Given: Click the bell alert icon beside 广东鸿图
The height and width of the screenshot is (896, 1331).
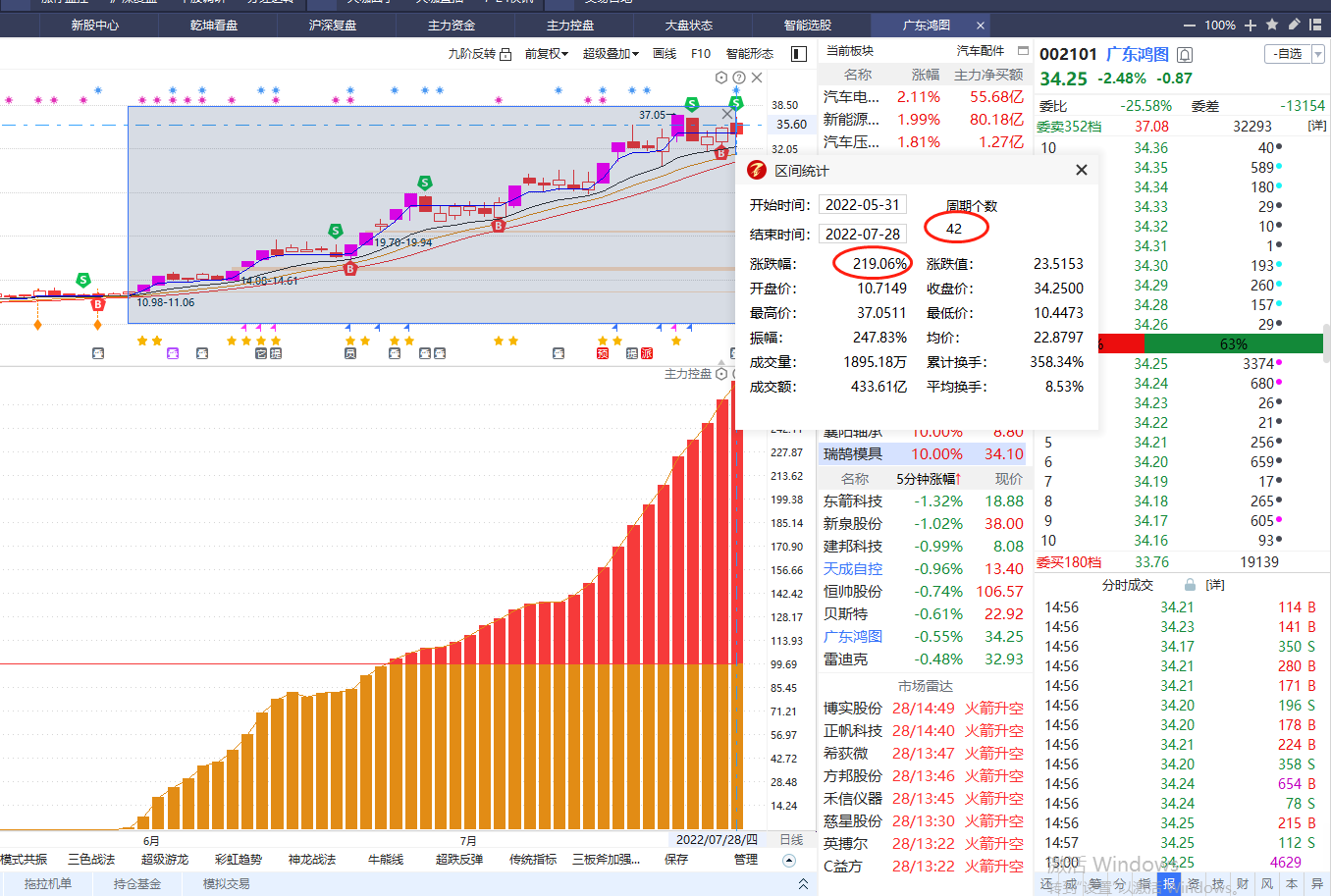Looking at the screenshot, I should [x=1185, y=55].
